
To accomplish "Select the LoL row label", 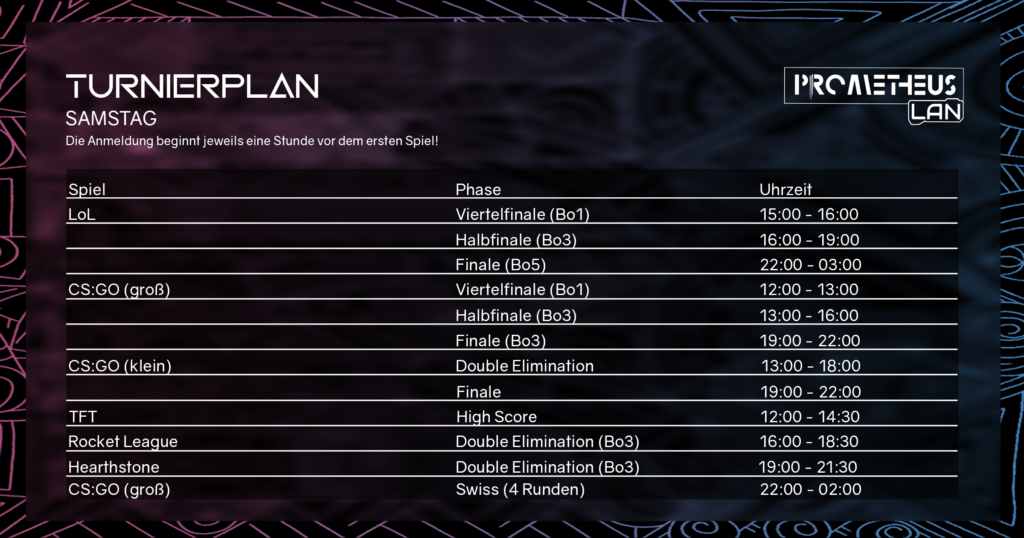I will (x=82, y=214).
